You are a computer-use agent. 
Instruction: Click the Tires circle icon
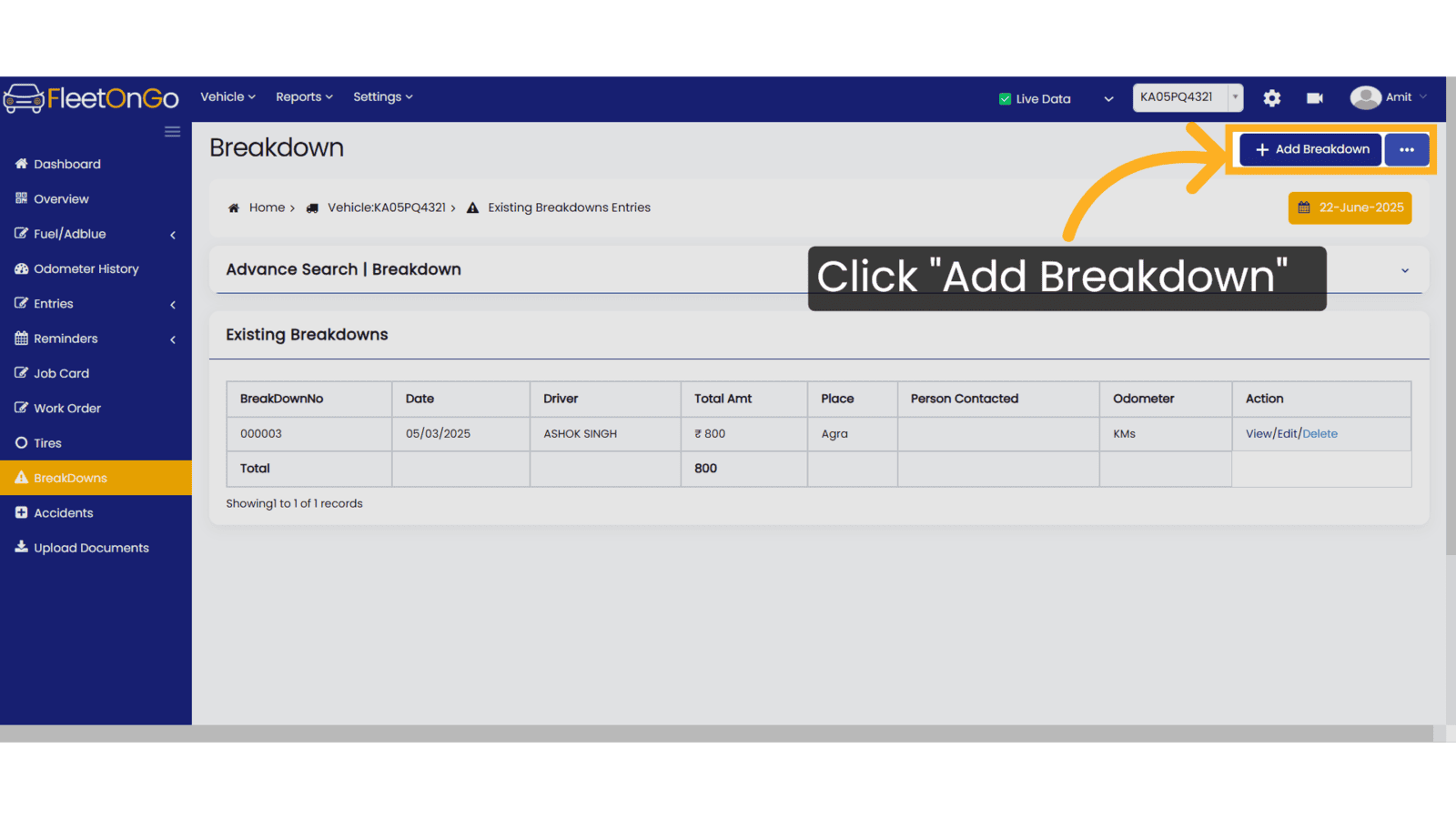tap(21, 443)
